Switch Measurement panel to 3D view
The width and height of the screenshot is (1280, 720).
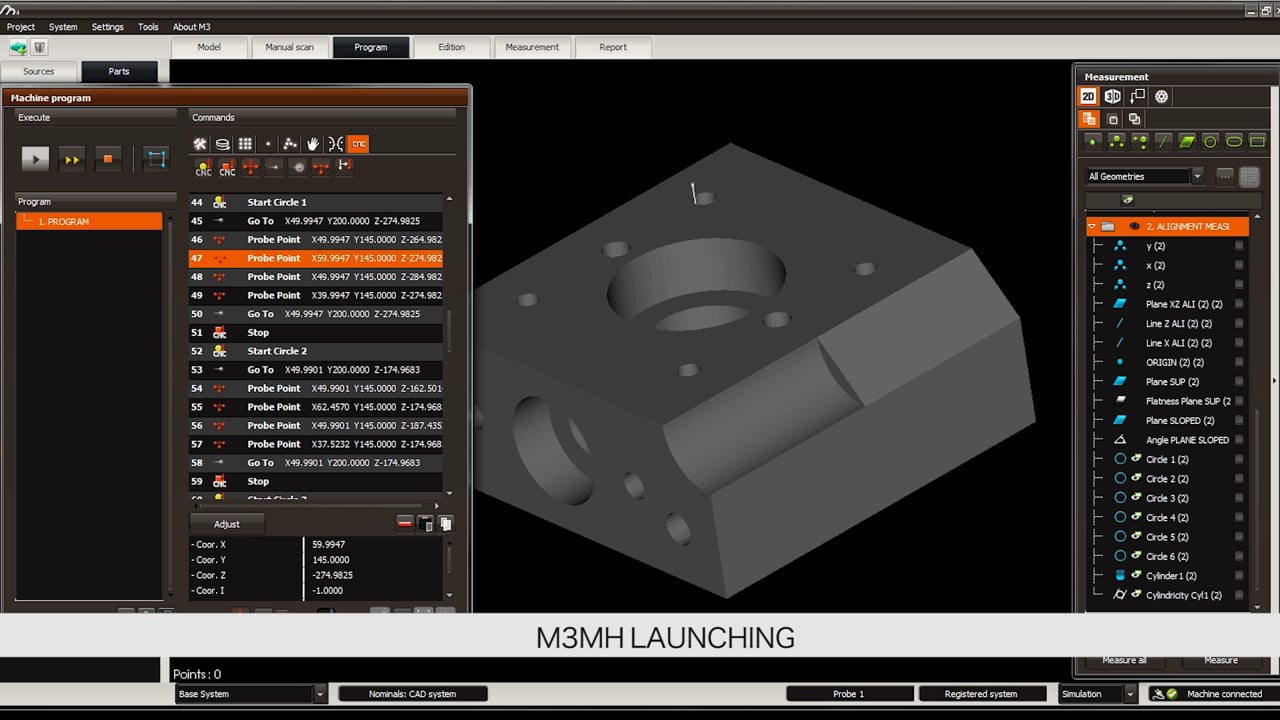[x=1113, y=97]
